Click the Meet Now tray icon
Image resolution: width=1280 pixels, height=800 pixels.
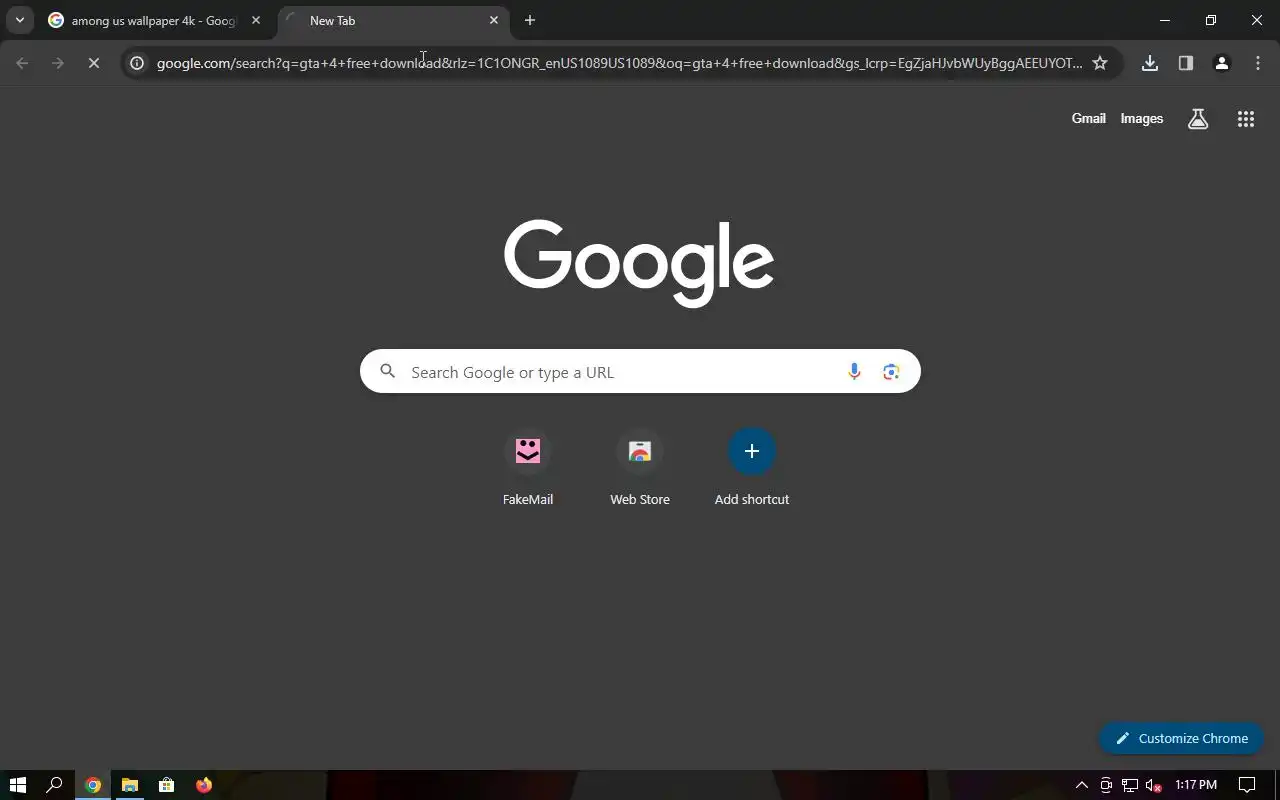click(x=1106, y=785)
